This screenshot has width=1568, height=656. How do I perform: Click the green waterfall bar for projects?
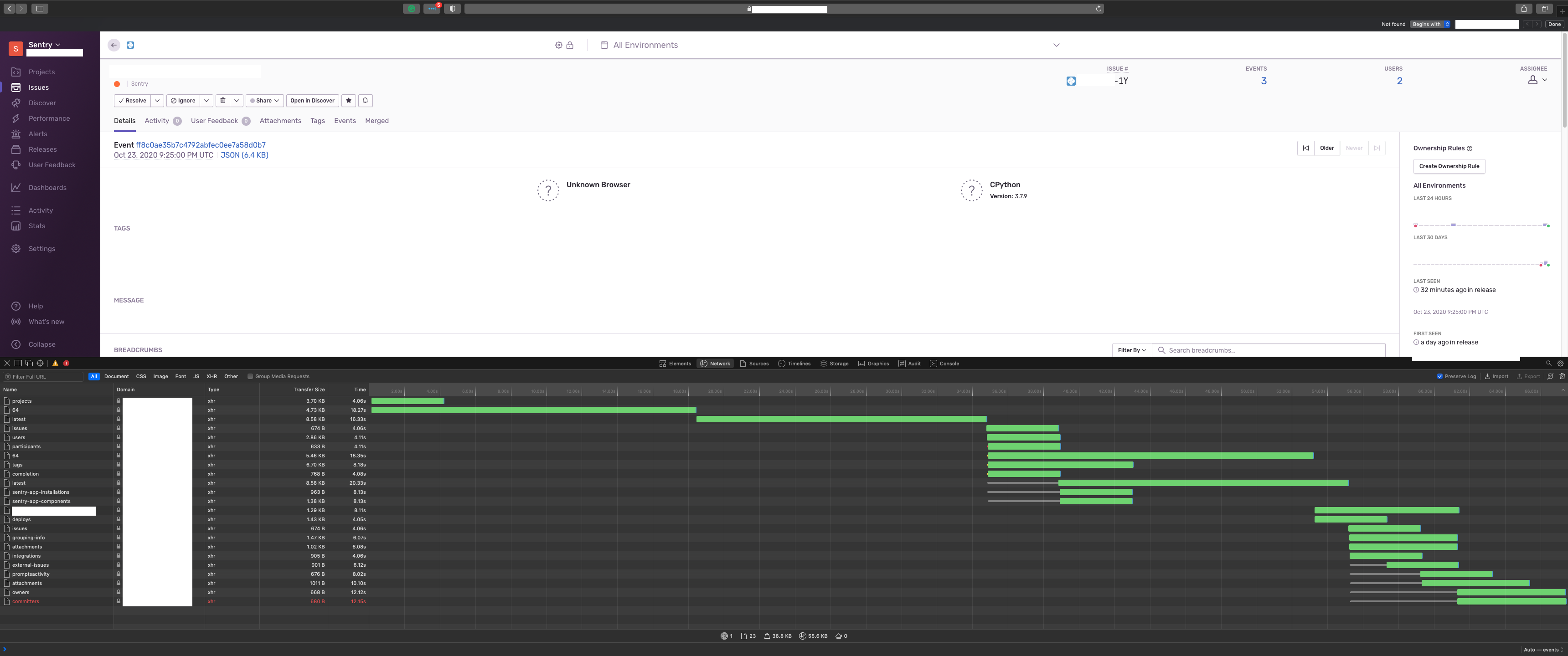(408, 401)
